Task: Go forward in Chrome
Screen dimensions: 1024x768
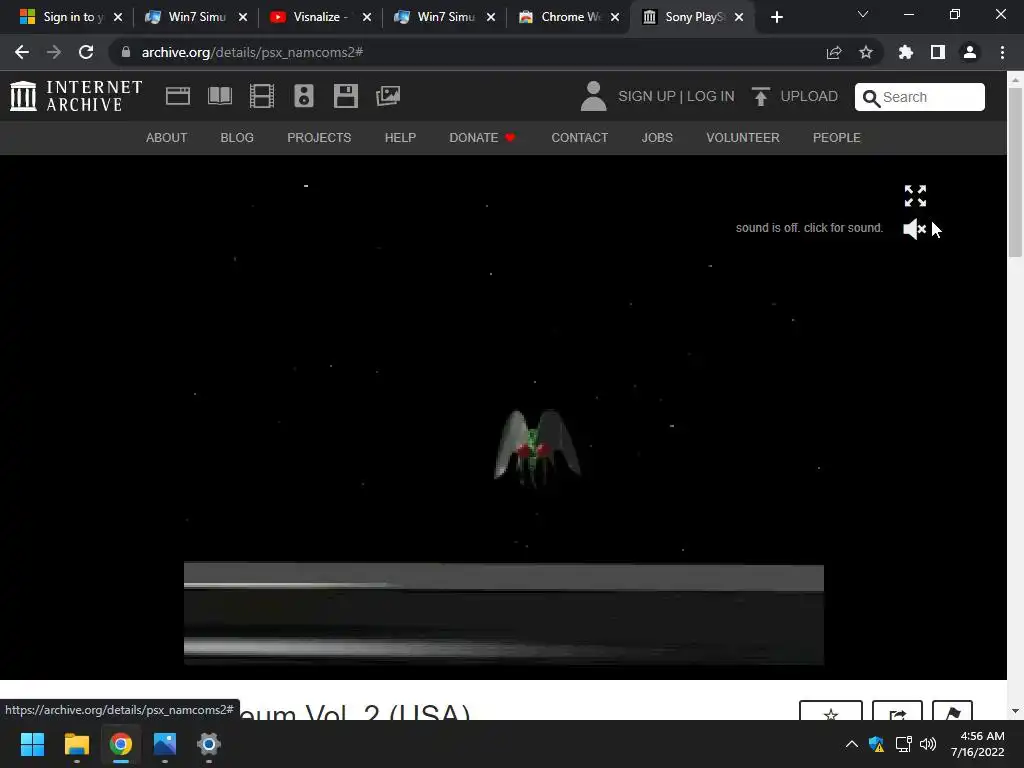Action: coord(54,52)
